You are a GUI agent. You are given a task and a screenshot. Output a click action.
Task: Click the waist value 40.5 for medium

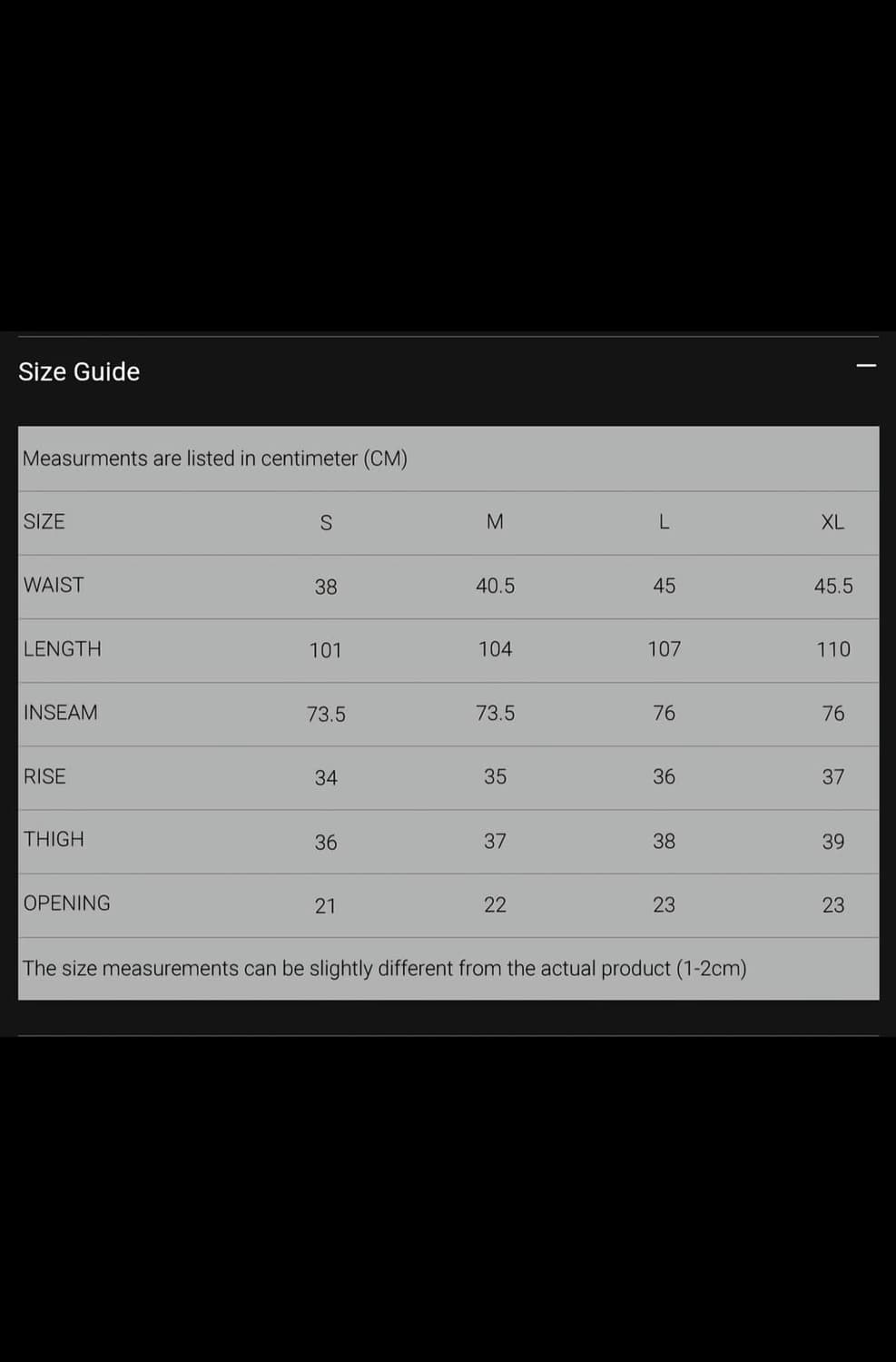pos(495,587)
